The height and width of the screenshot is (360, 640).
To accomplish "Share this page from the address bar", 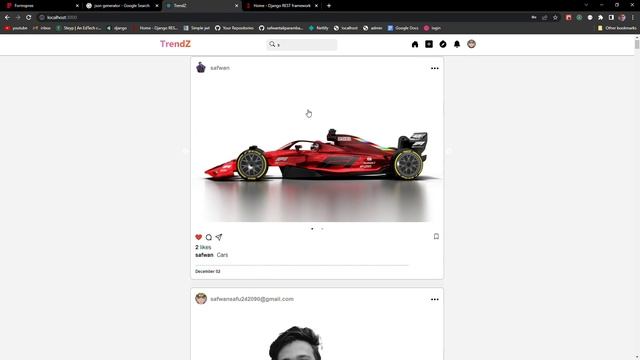I will coord(544,18).
